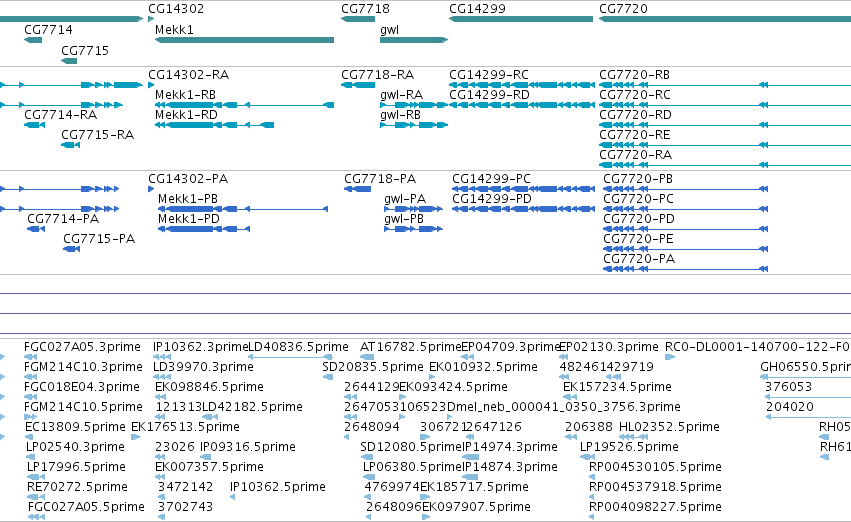The width and height of the screenshot is (851, 522).
Task: Open the CG7715-RA transcript label
Action: coord(97,135)
